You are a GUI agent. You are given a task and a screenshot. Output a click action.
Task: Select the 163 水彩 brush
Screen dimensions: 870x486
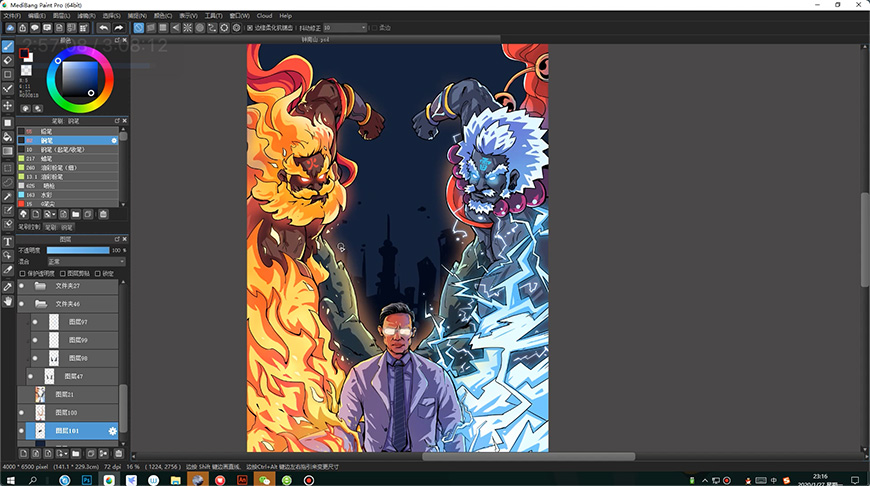pos(68,195)
